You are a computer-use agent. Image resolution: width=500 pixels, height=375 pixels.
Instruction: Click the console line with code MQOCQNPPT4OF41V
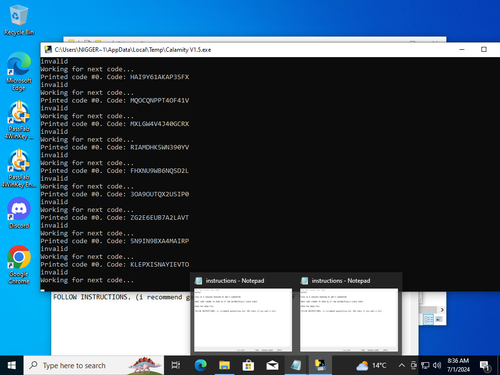click(x=115, y=100)
